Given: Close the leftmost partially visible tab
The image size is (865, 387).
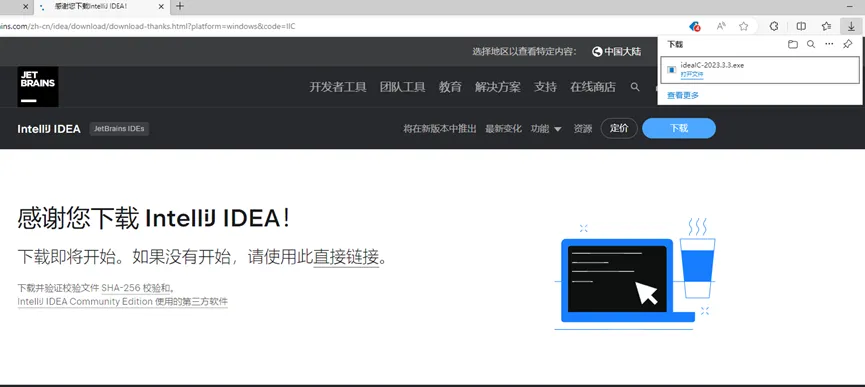Looking at the screenshot, I should pyautogui.click(x=25, y=7).
